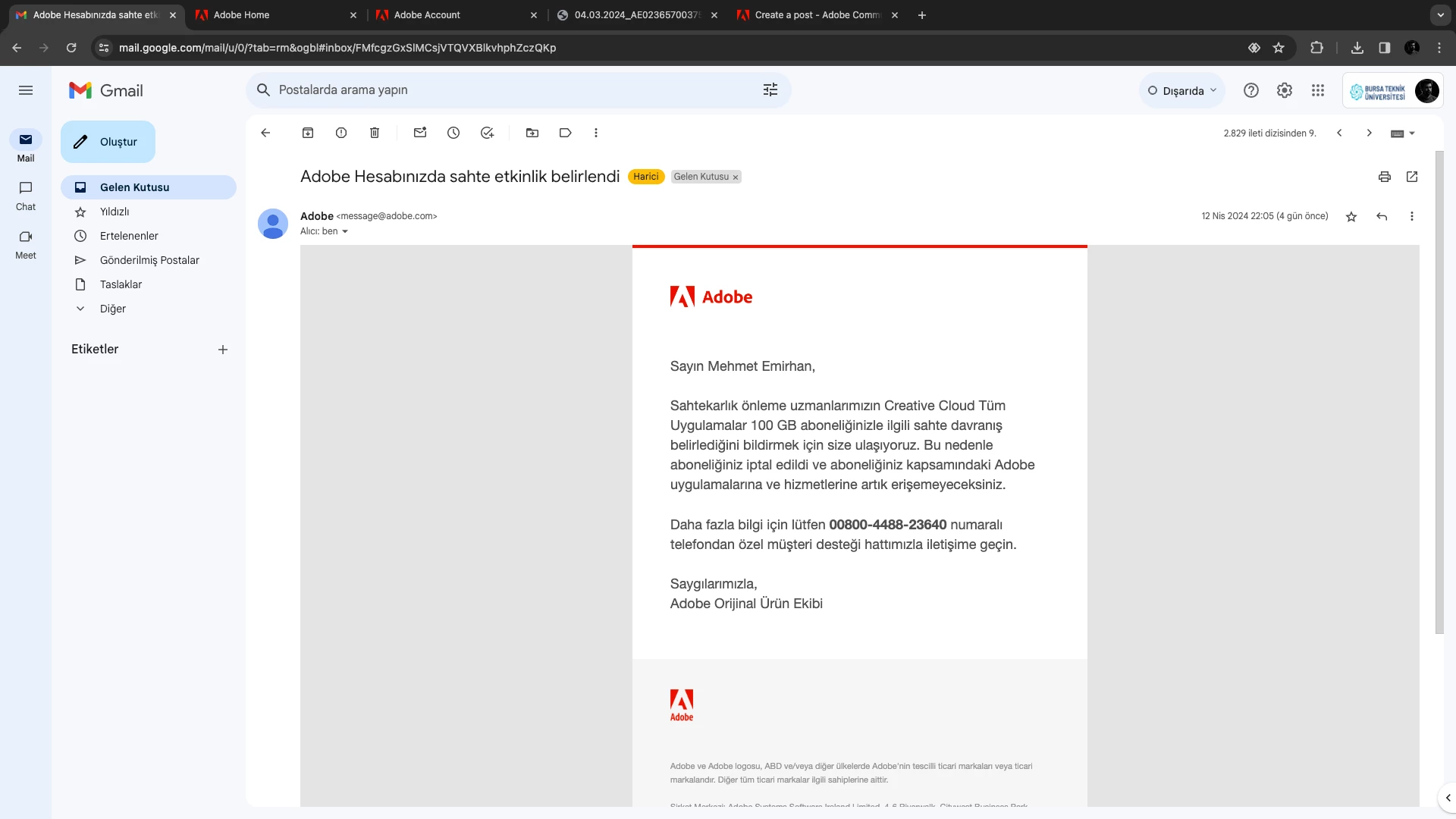Open the Google account avatar

coord(1427,91)
